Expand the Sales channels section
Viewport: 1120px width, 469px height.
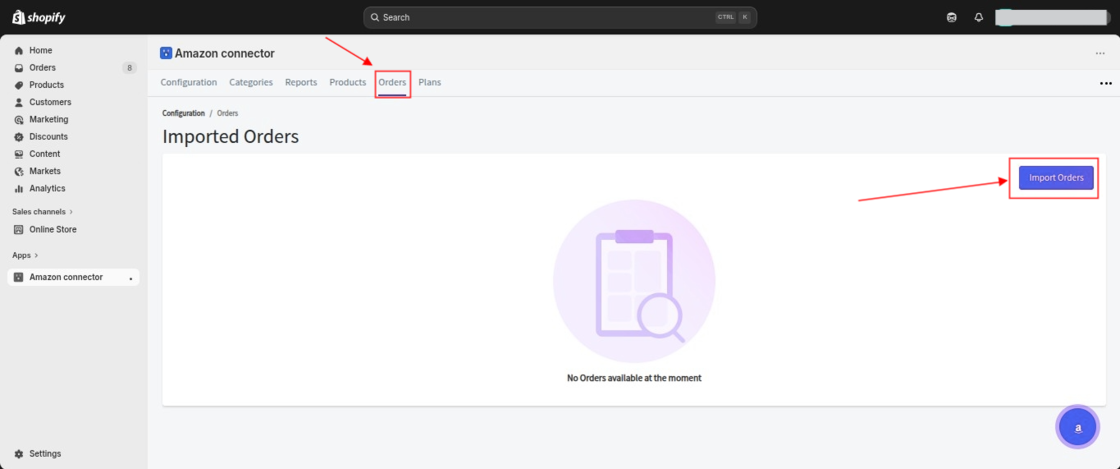click(42, 212)
